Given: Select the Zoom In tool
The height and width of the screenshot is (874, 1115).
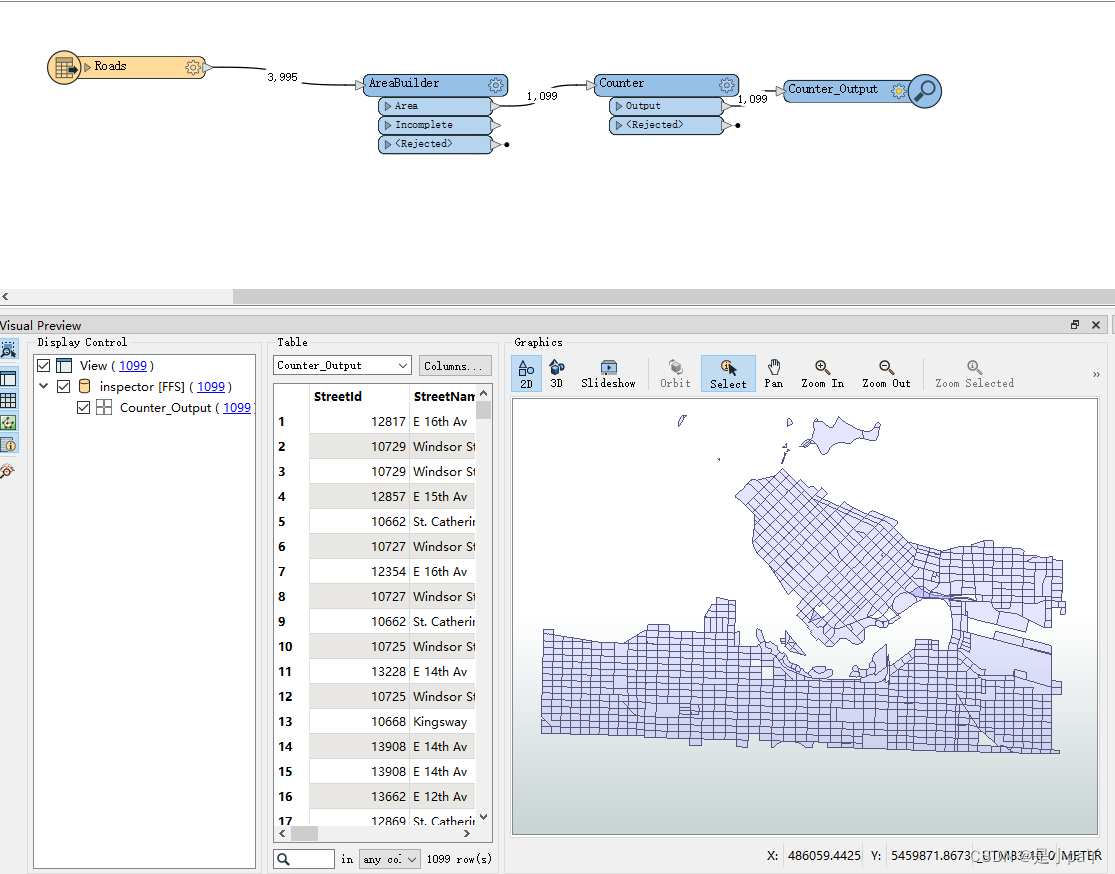Looking at the screenshot, I should [x=822, y=373].
